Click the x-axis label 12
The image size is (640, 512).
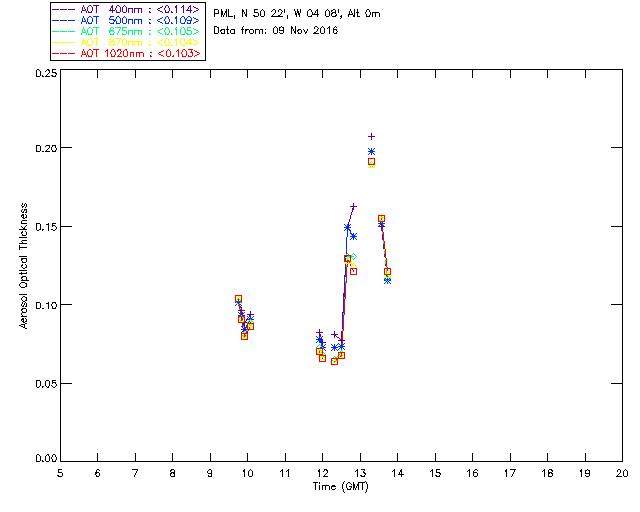322,473
